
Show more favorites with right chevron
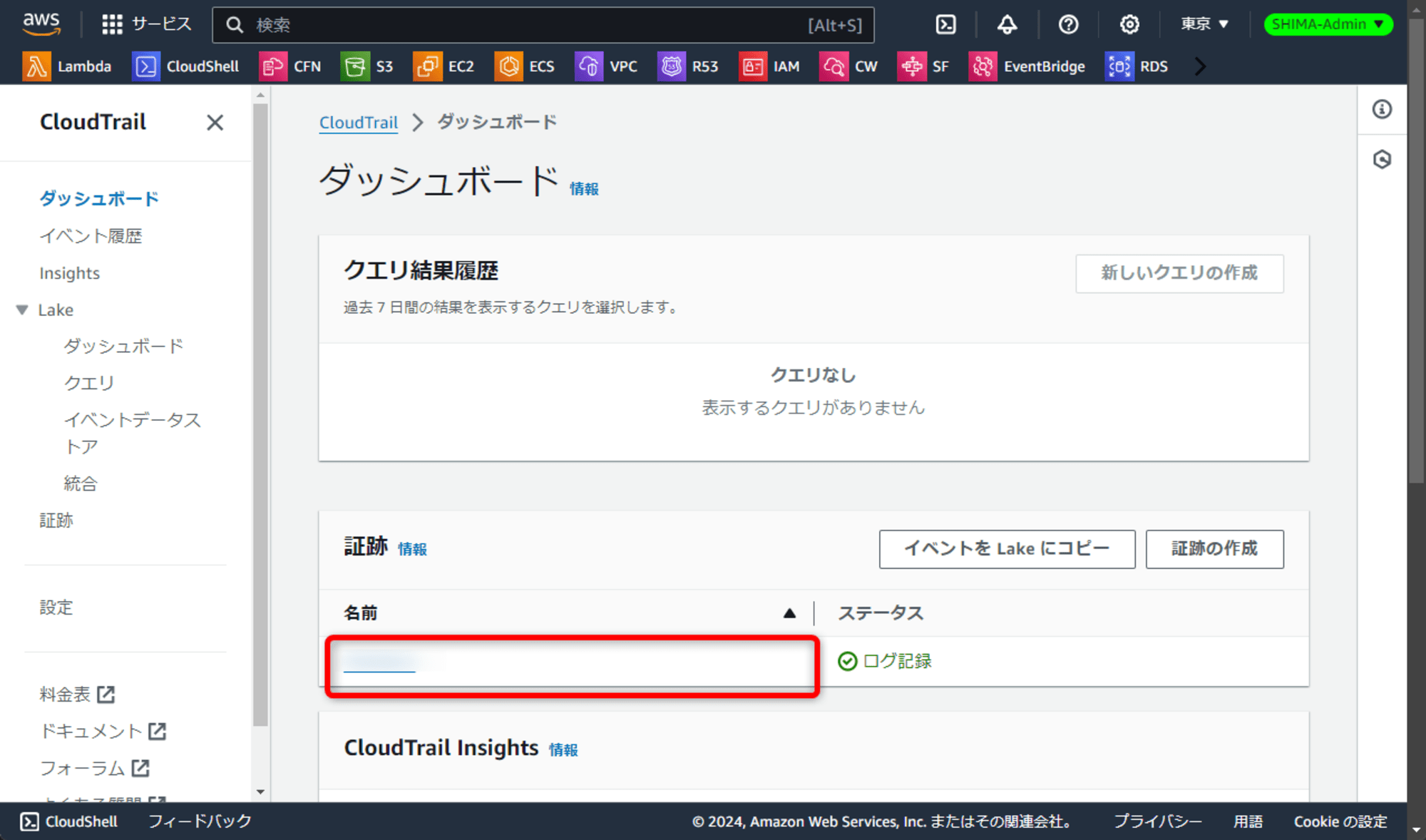coord(1200,66)
